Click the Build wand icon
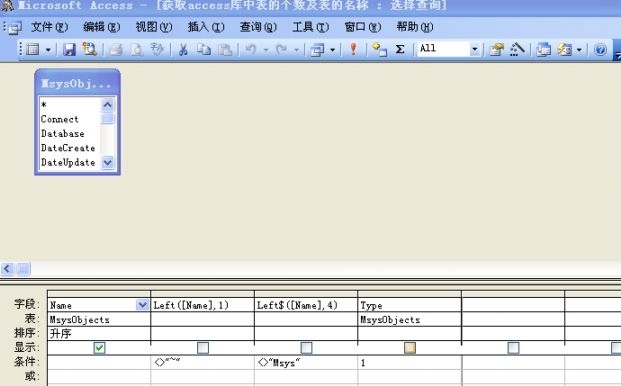This screenshot has height=386, width=621. 517,49
